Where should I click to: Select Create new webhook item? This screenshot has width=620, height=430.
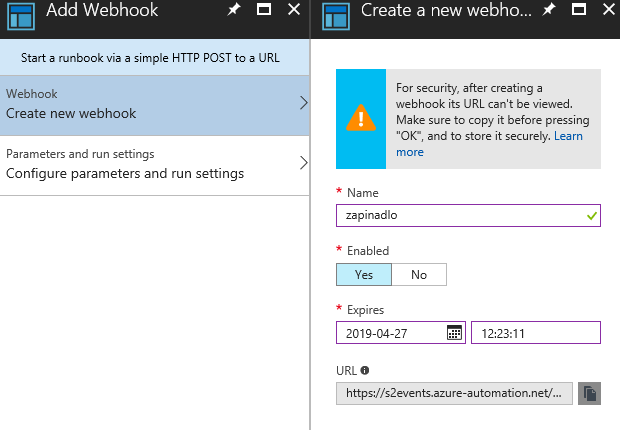click(155, 106)
